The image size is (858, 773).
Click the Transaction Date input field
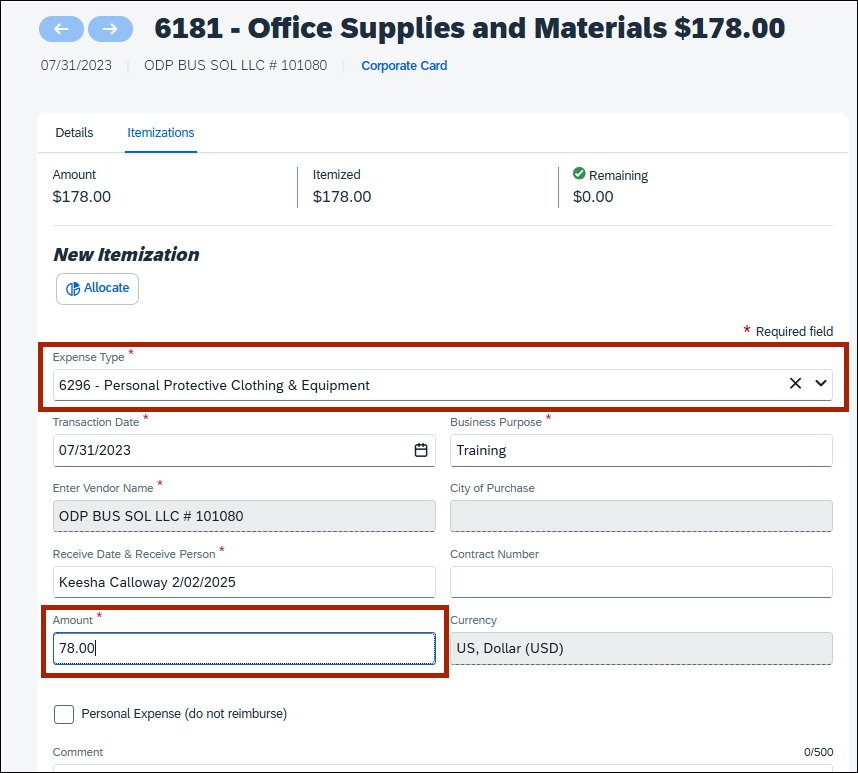244,450
